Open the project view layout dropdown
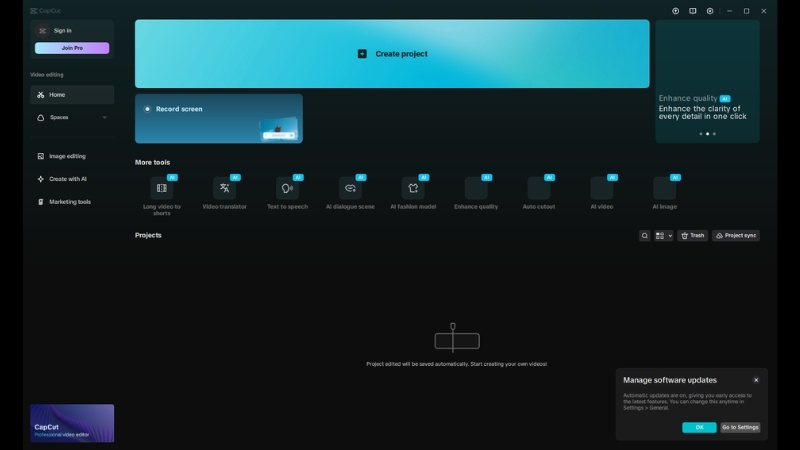Viewport: 800px width, 450px height. click(x=664, y=236)
